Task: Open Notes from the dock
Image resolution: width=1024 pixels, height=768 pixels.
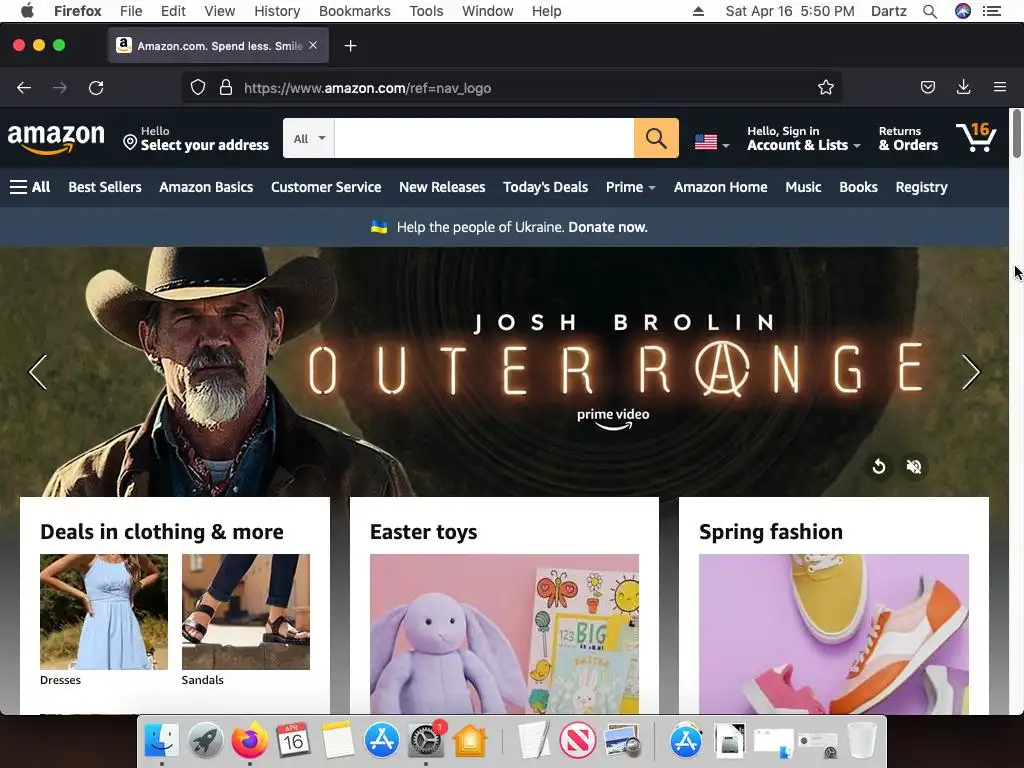Action: [x=338, y=741]
